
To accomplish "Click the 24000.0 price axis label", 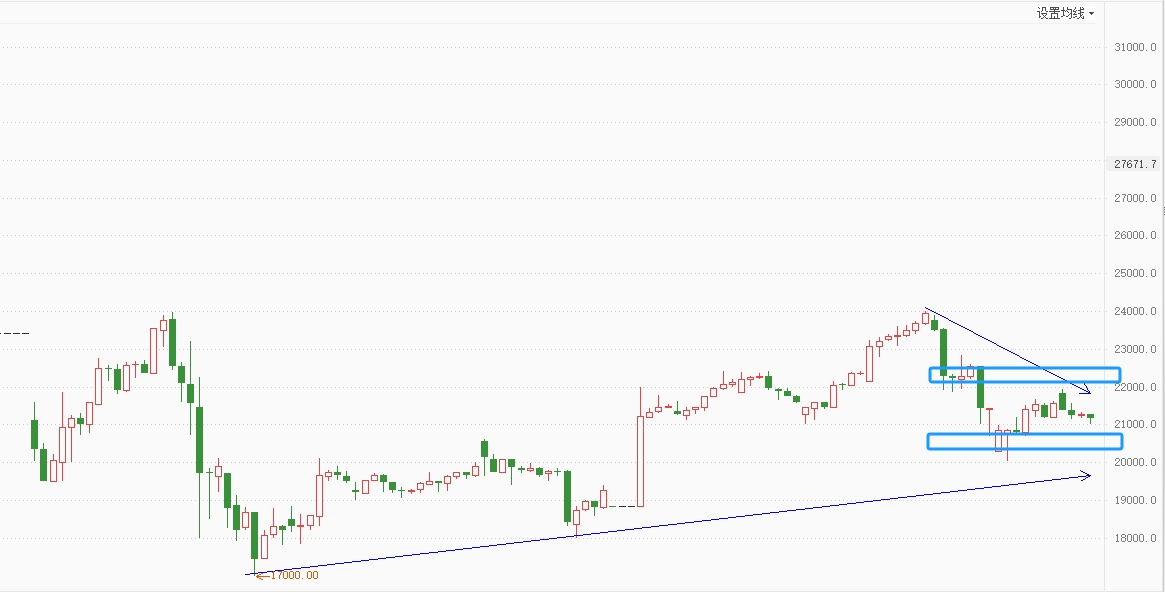I will coord(1134,311).
